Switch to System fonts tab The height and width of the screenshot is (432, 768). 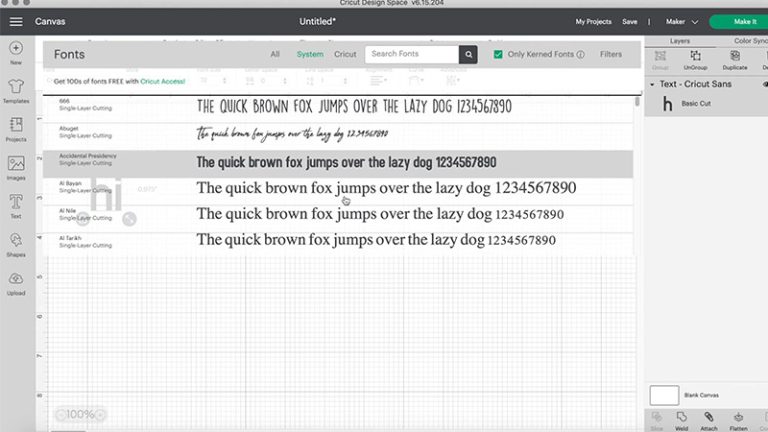[x=310, y=54]
